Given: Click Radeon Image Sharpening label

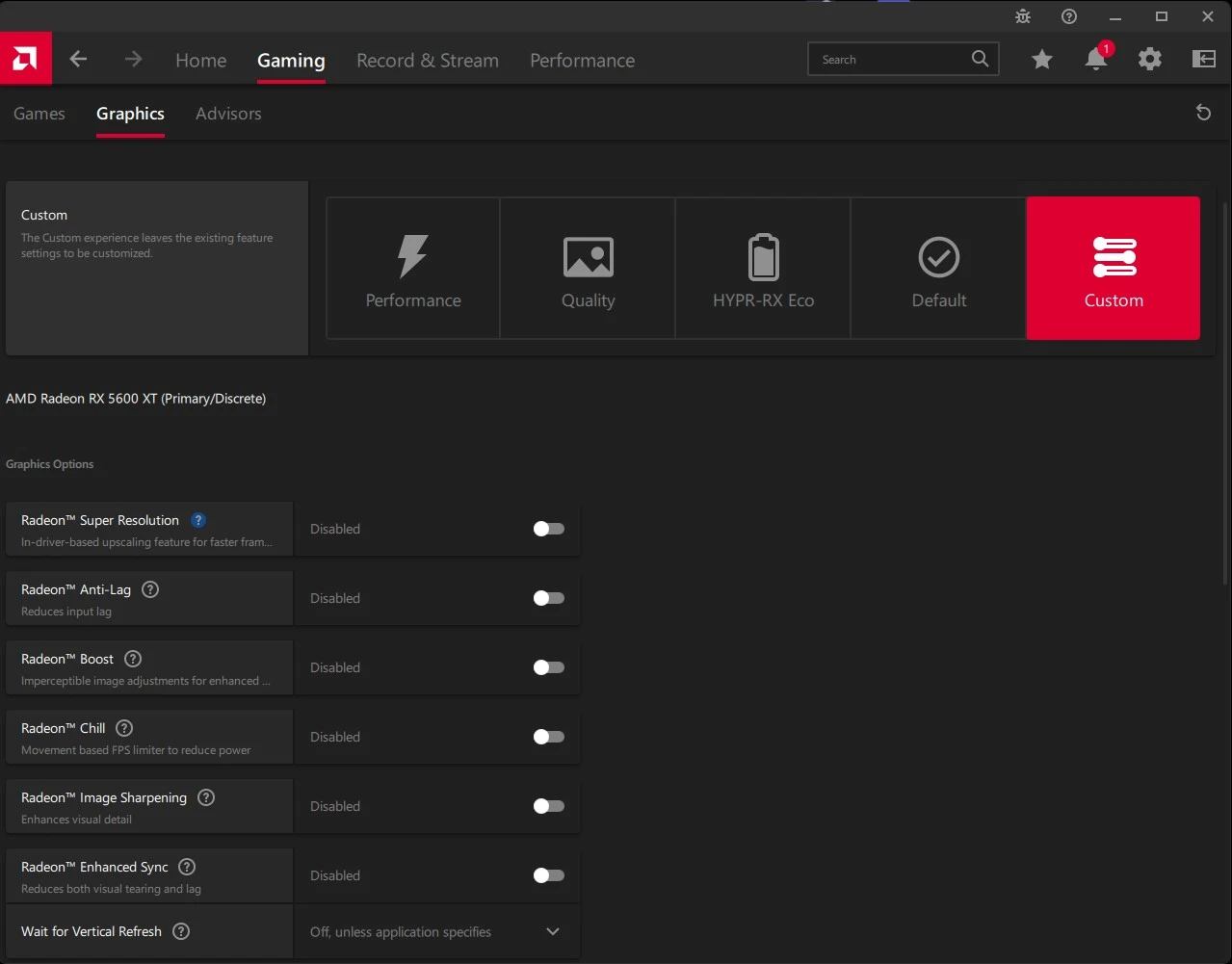Looking at the screenshot, I should (104, 797).
